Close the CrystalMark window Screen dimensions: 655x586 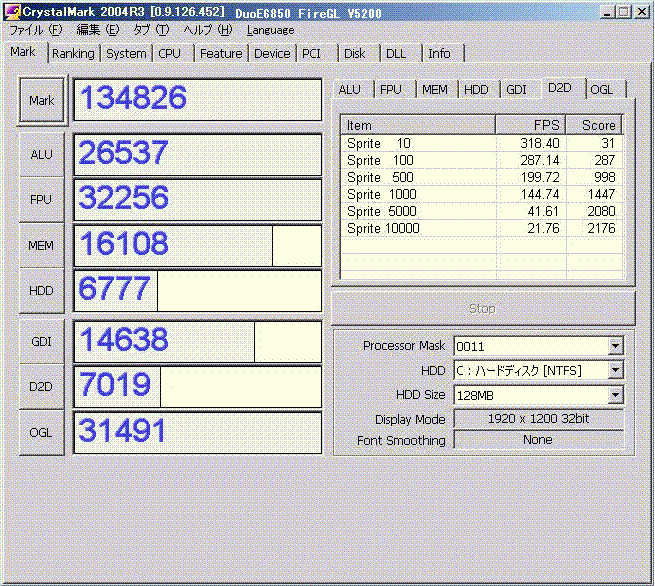coord(642,12)
